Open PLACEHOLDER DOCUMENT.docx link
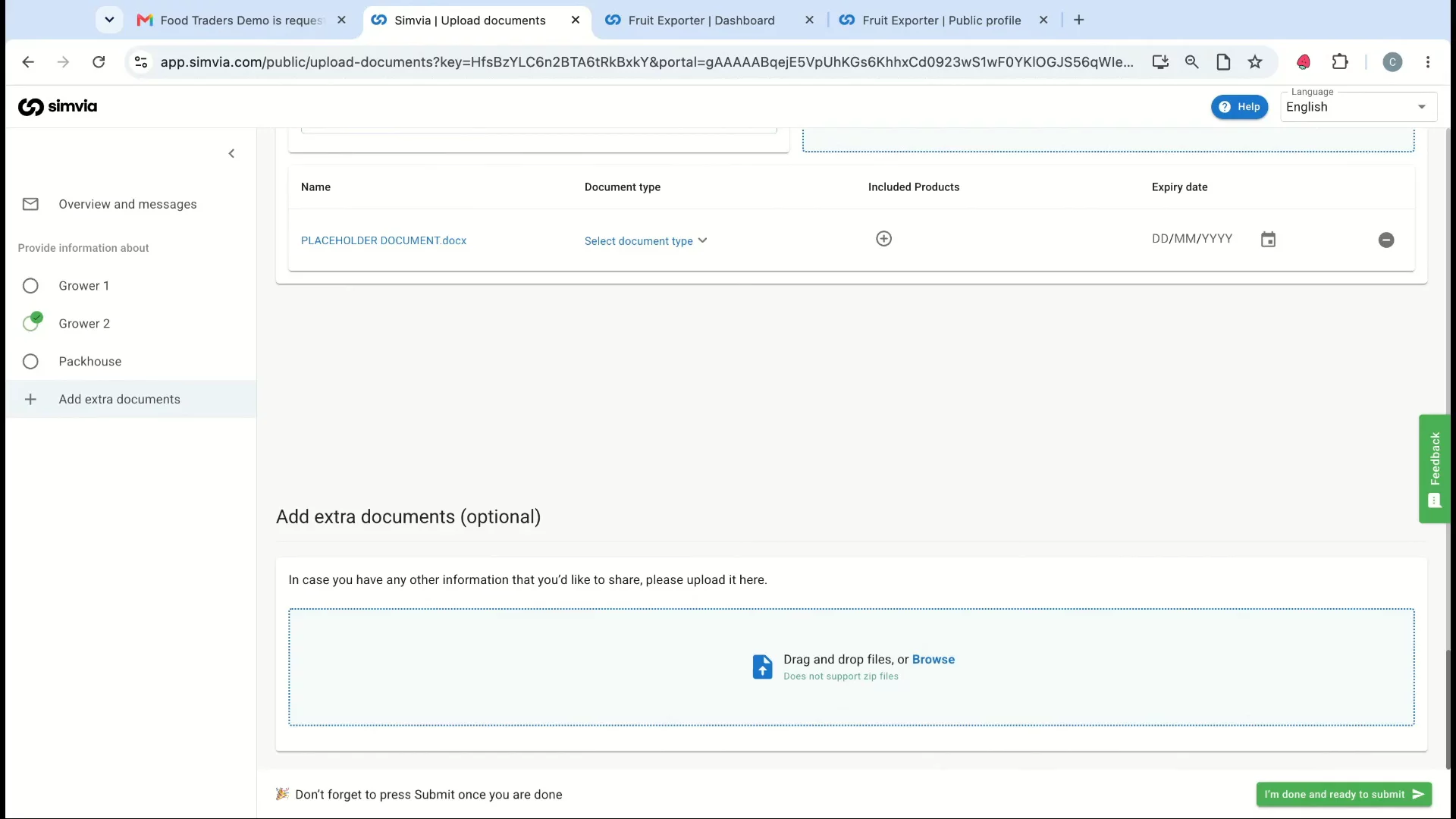 coord(384,240)
